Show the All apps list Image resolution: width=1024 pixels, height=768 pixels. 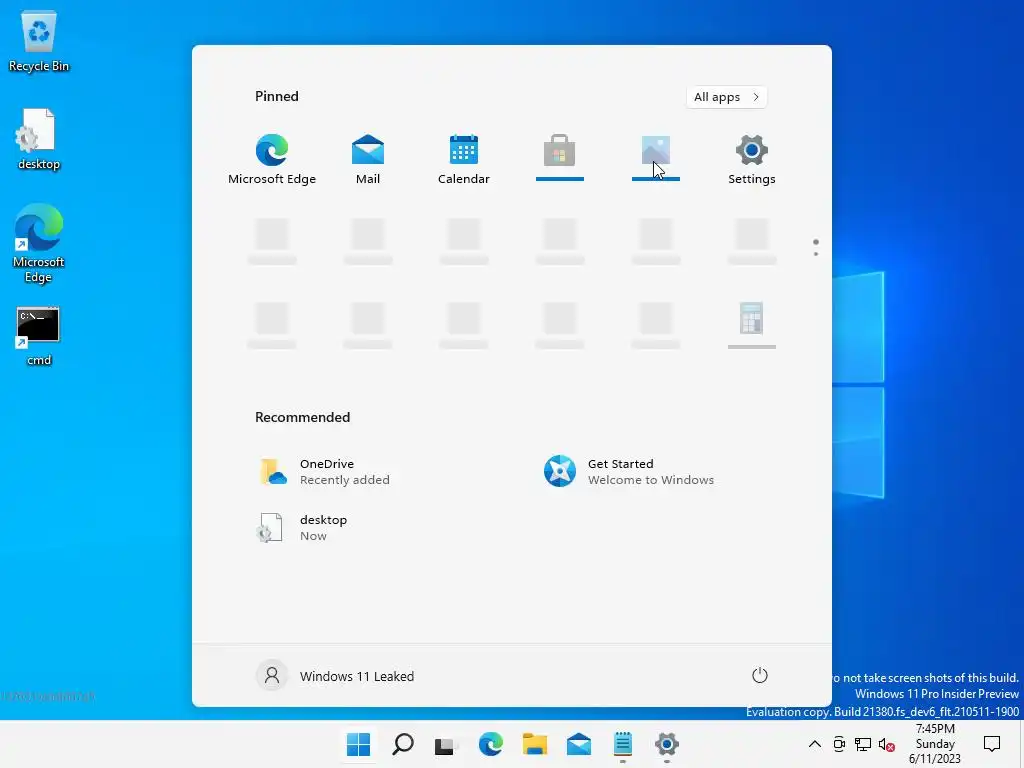726,97
